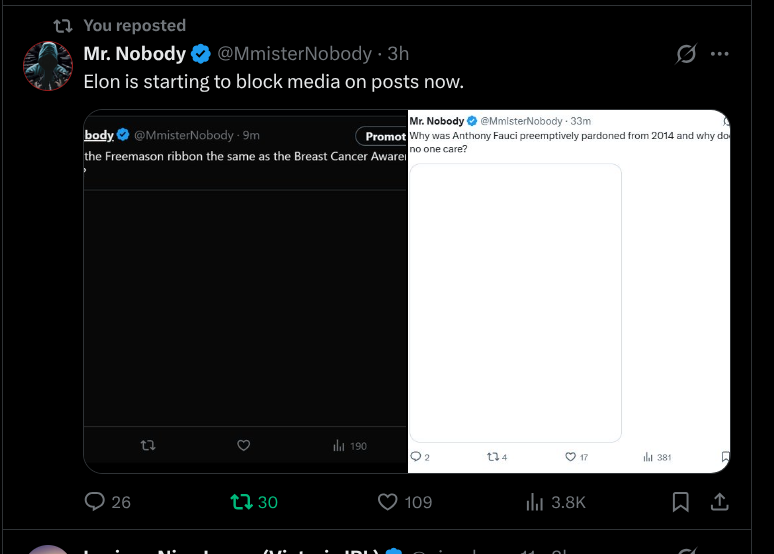Click the Grok icon on next post
This screenshot has width=774, height=554.
[686, 549]
